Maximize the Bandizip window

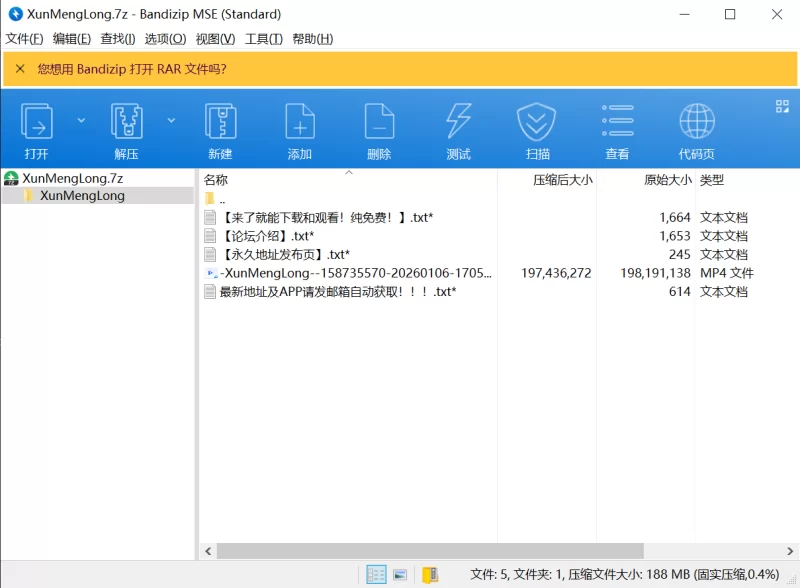coord(730,14)
